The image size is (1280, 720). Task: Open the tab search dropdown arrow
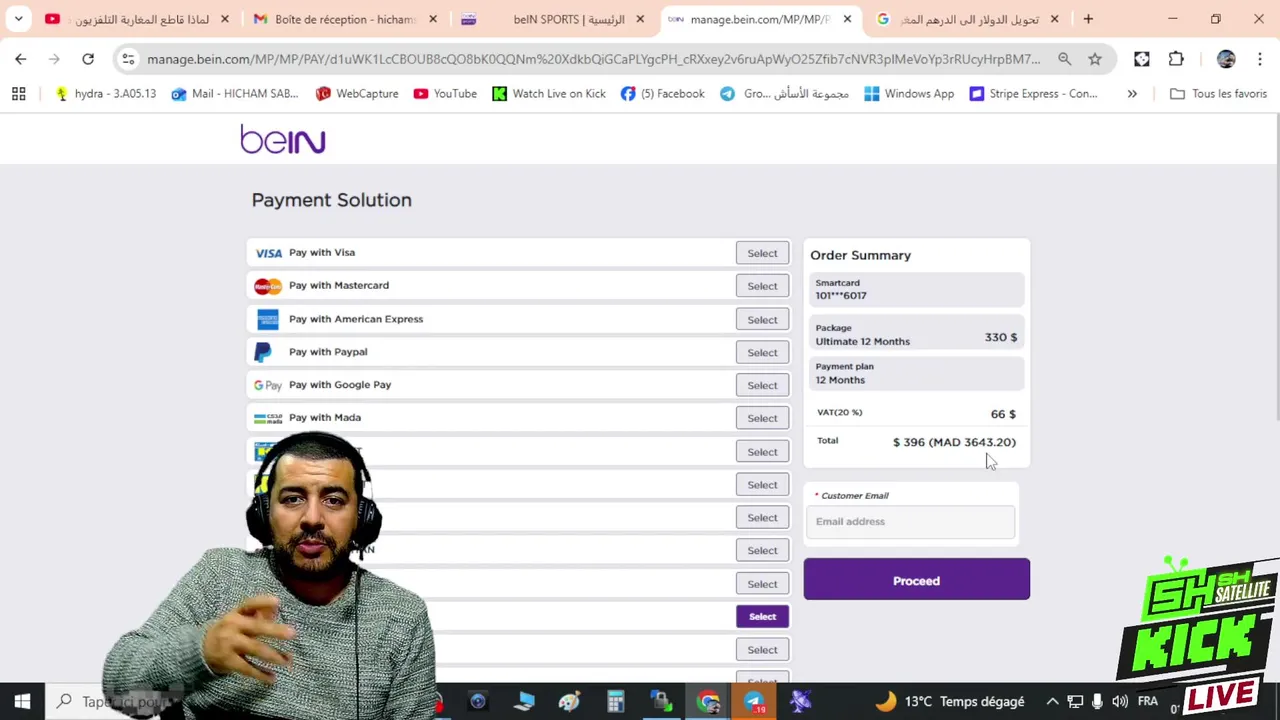[x=18, y=19]
